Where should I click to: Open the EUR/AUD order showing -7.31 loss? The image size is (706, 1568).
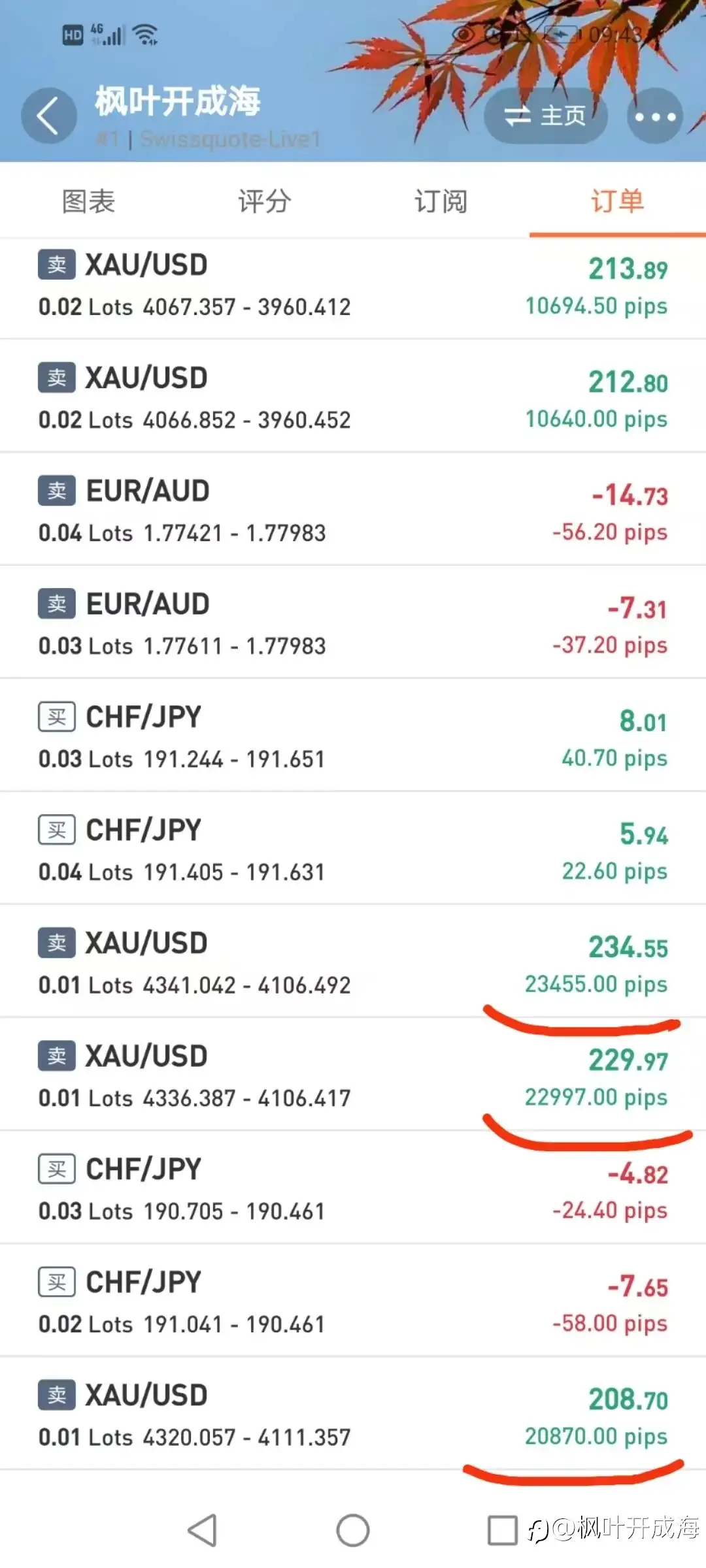(x=353, y=623)
